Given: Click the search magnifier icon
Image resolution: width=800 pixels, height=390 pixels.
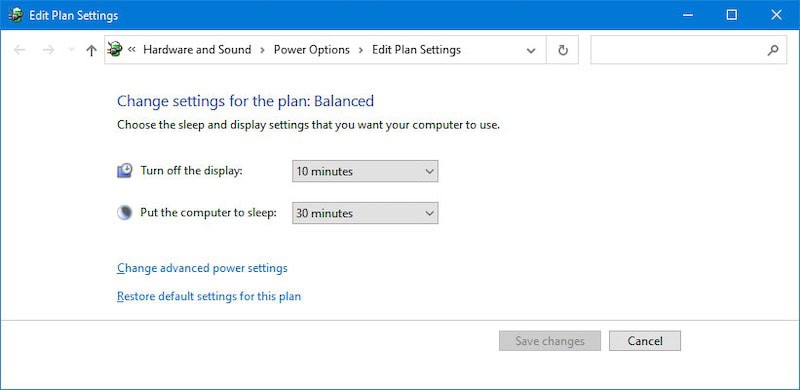Looking at the screenshot, I should click(x=773, y=50).
